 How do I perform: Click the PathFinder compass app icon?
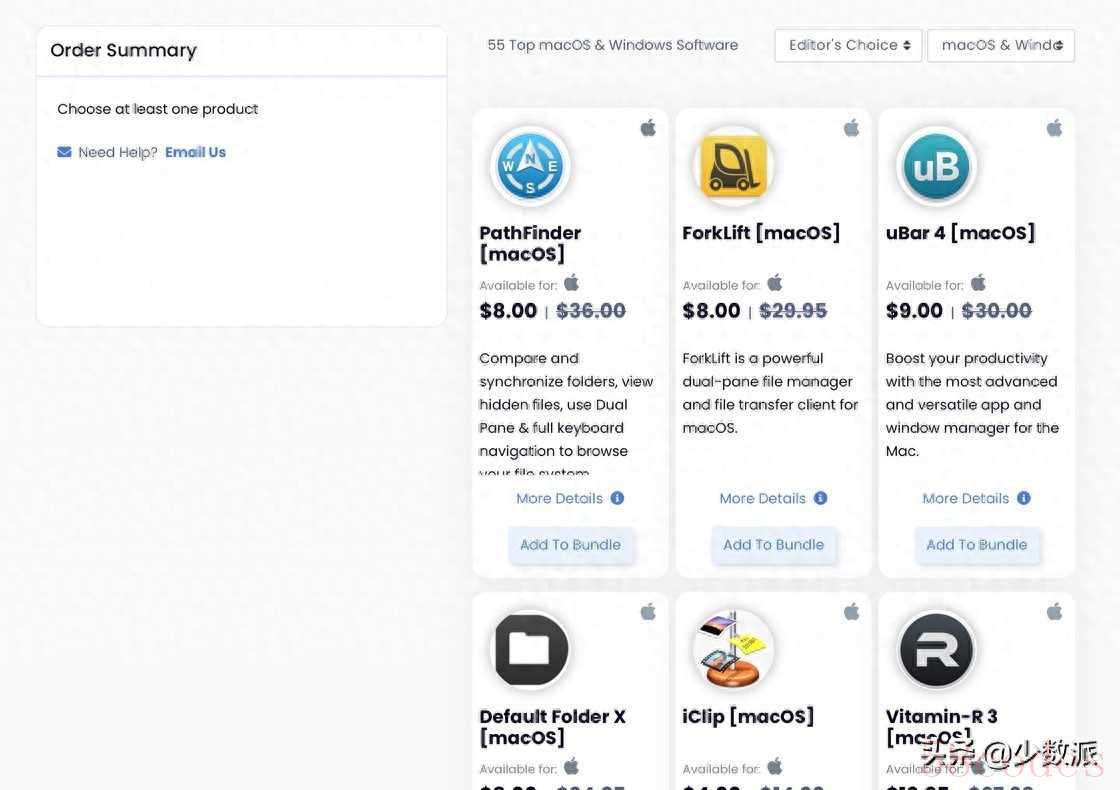pyautogui.click(x=530, y=166)
